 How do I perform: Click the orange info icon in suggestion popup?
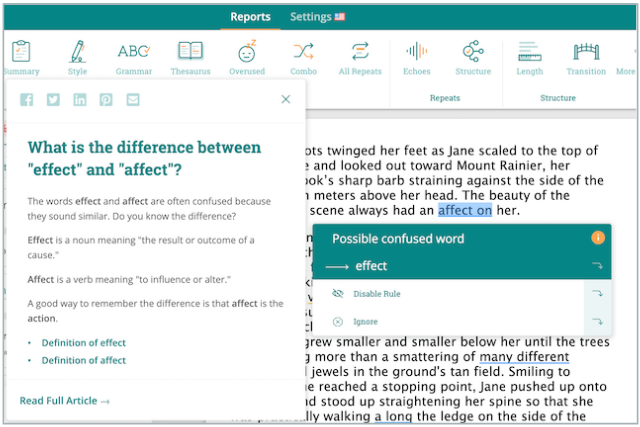[598, 238]
